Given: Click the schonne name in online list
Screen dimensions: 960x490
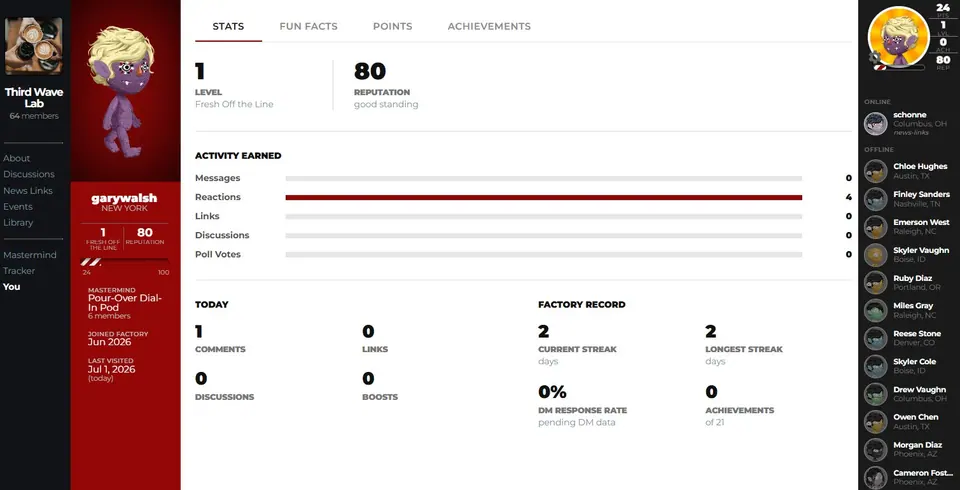Looking at the screenshot, I should pos(910,115).
